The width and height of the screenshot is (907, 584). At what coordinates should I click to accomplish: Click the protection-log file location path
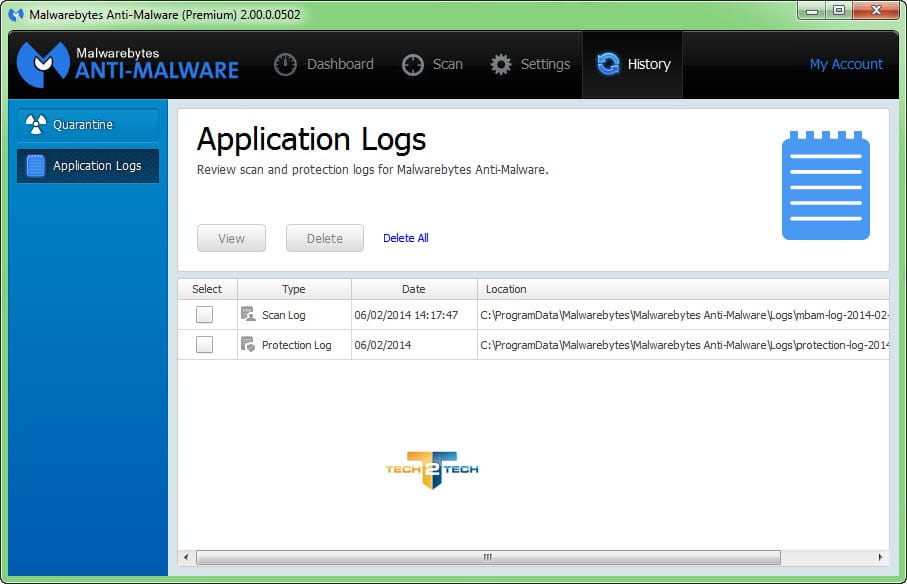tap(684, 345)
